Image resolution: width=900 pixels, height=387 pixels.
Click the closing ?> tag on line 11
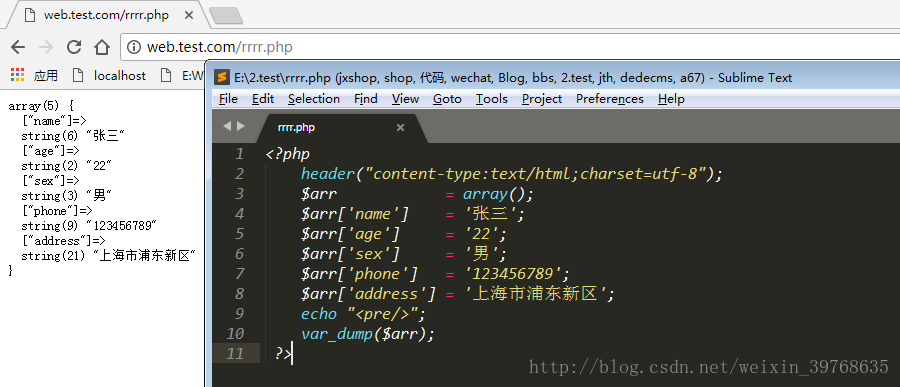coord(284,353)
